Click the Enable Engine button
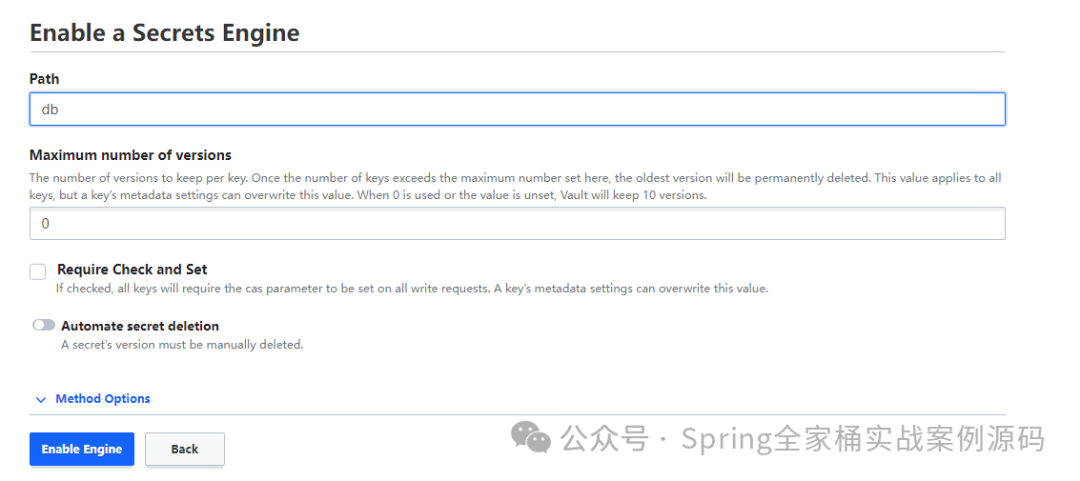This screenshot has height=481, width=1080. pos(82,449)
